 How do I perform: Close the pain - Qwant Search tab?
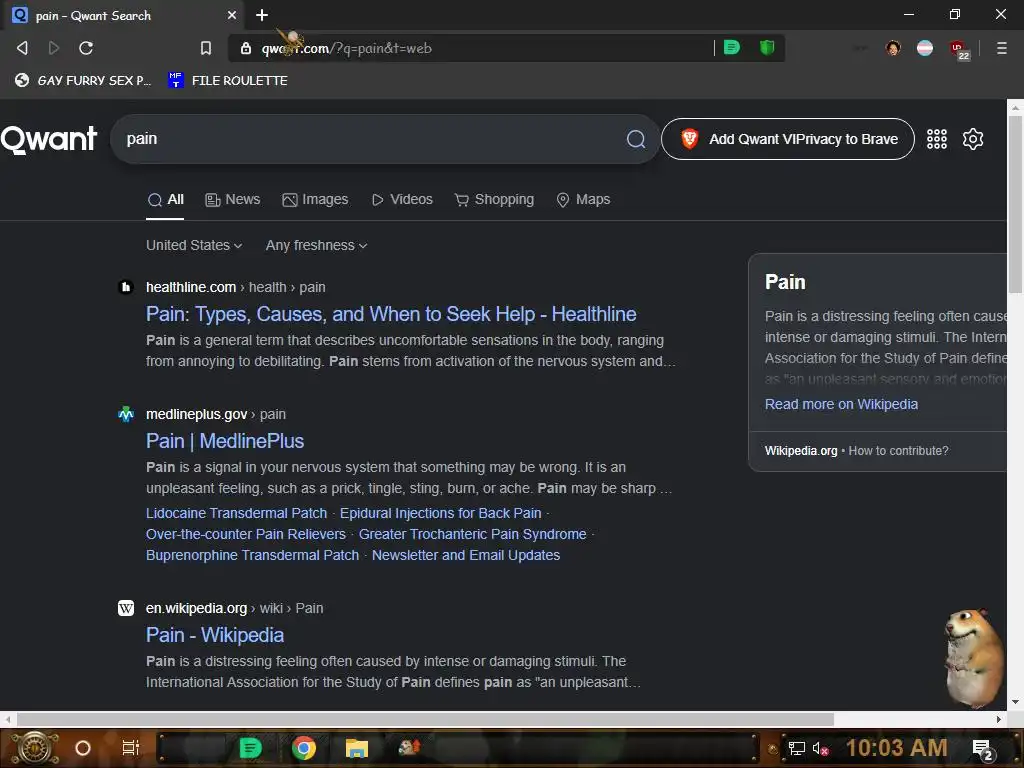(x=232, y=15)
